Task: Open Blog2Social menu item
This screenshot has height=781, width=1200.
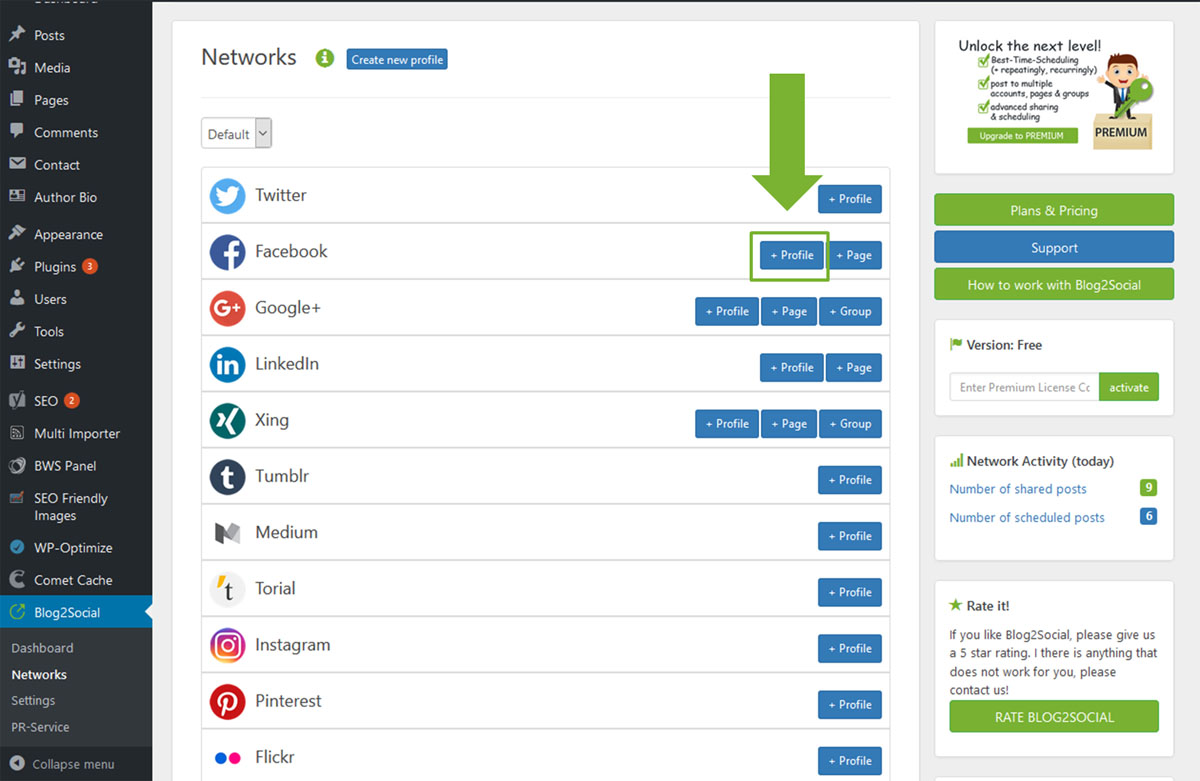Action: (x=76, y=613)
